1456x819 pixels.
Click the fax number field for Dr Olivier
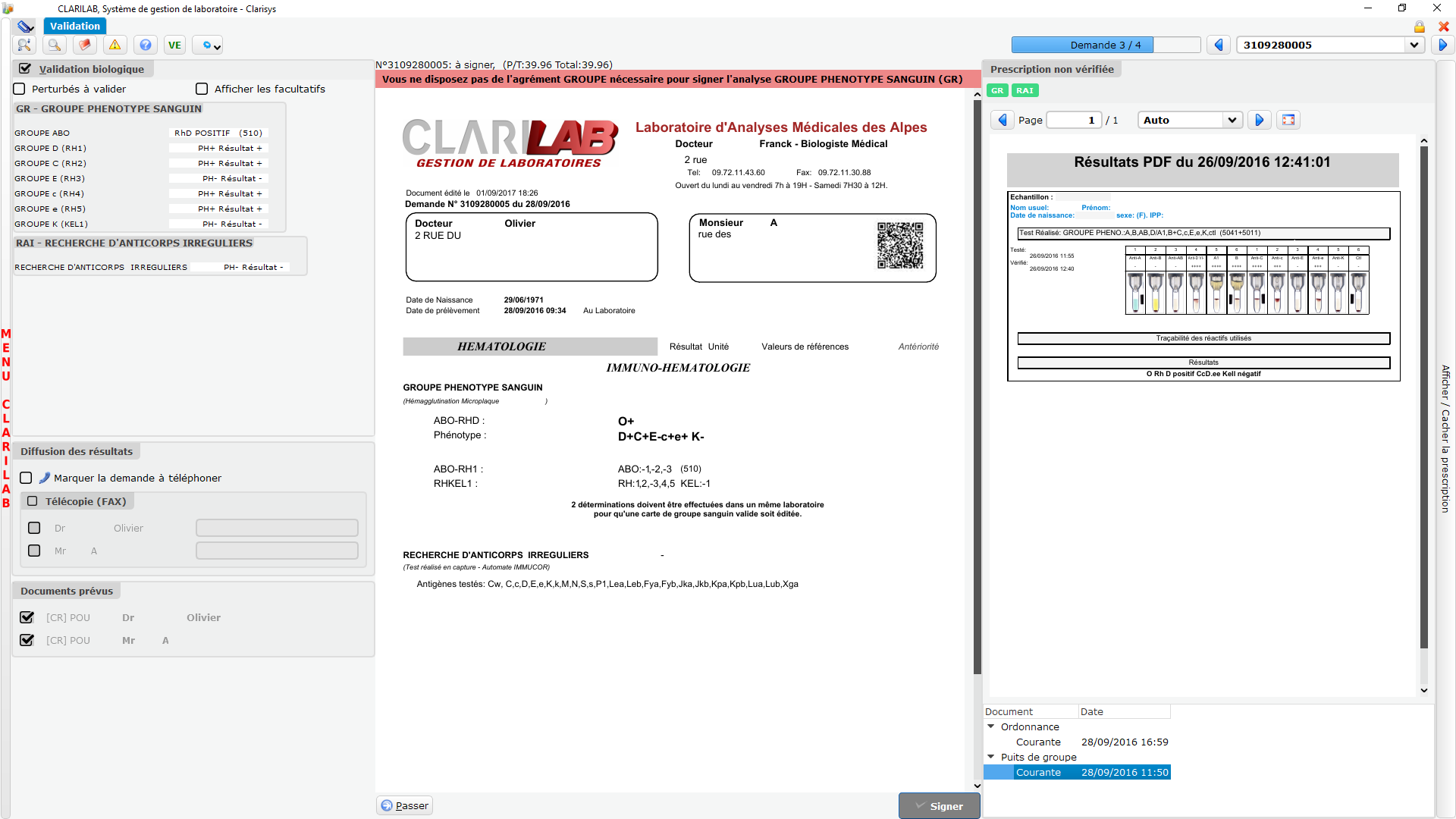pyautogui.click(x=277, y=528)
